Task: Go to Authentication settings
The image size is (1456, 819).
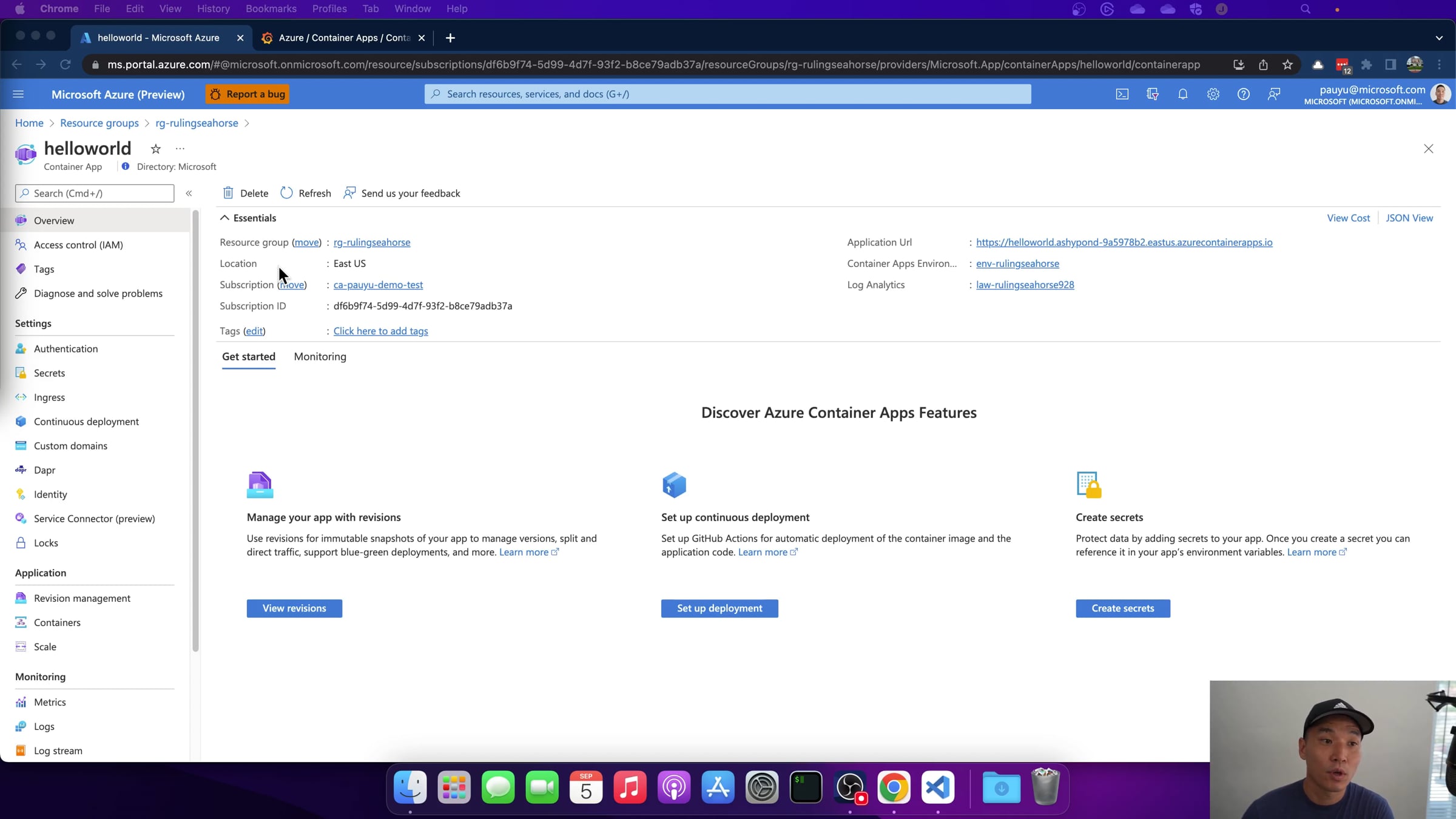Action: tap(66, 348)
